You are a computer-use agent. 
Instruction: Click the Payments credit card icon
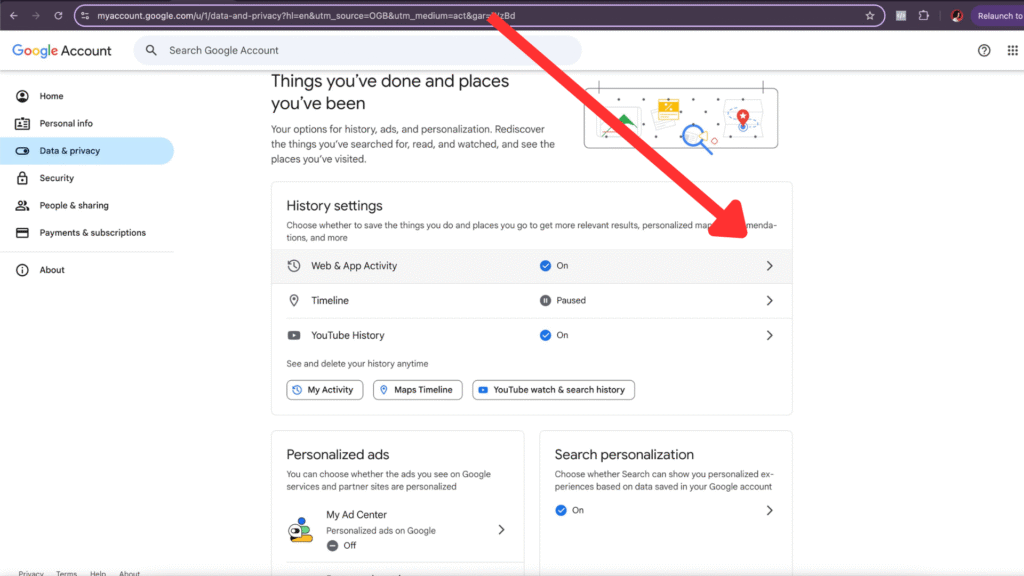tap(22, 233)
